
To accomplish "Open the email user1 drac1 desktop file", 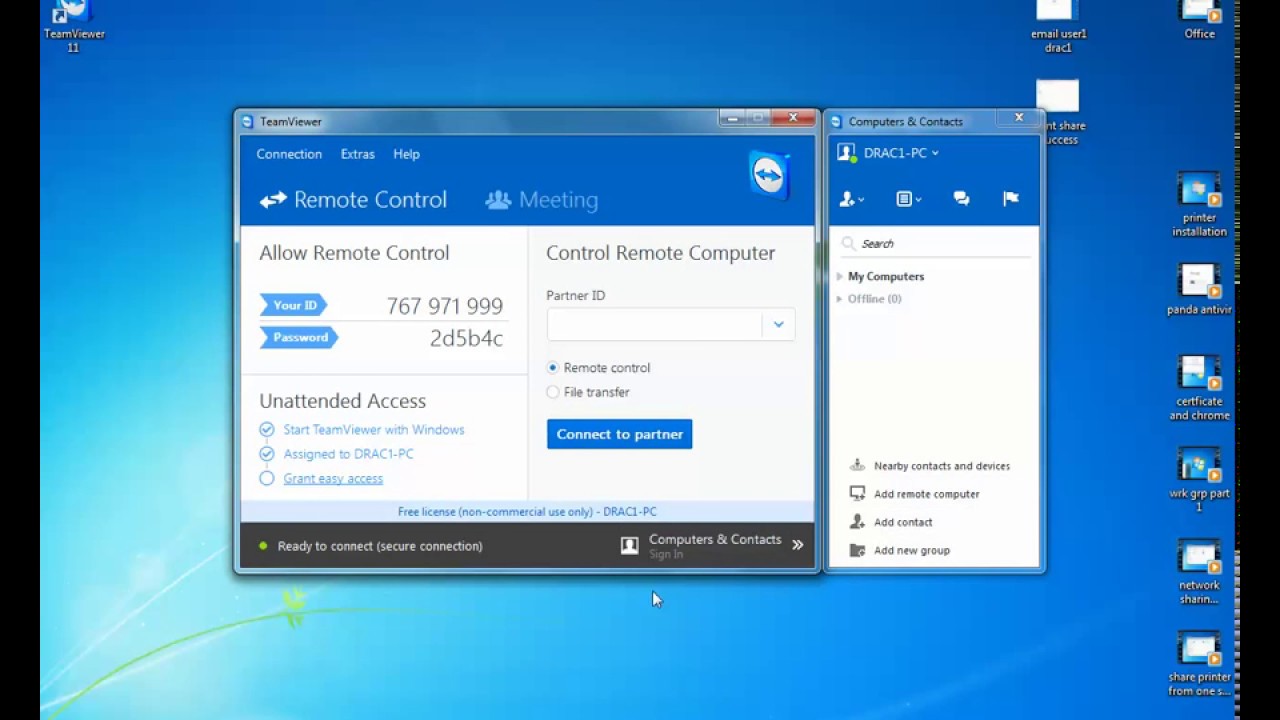I will click(1058, 26).
